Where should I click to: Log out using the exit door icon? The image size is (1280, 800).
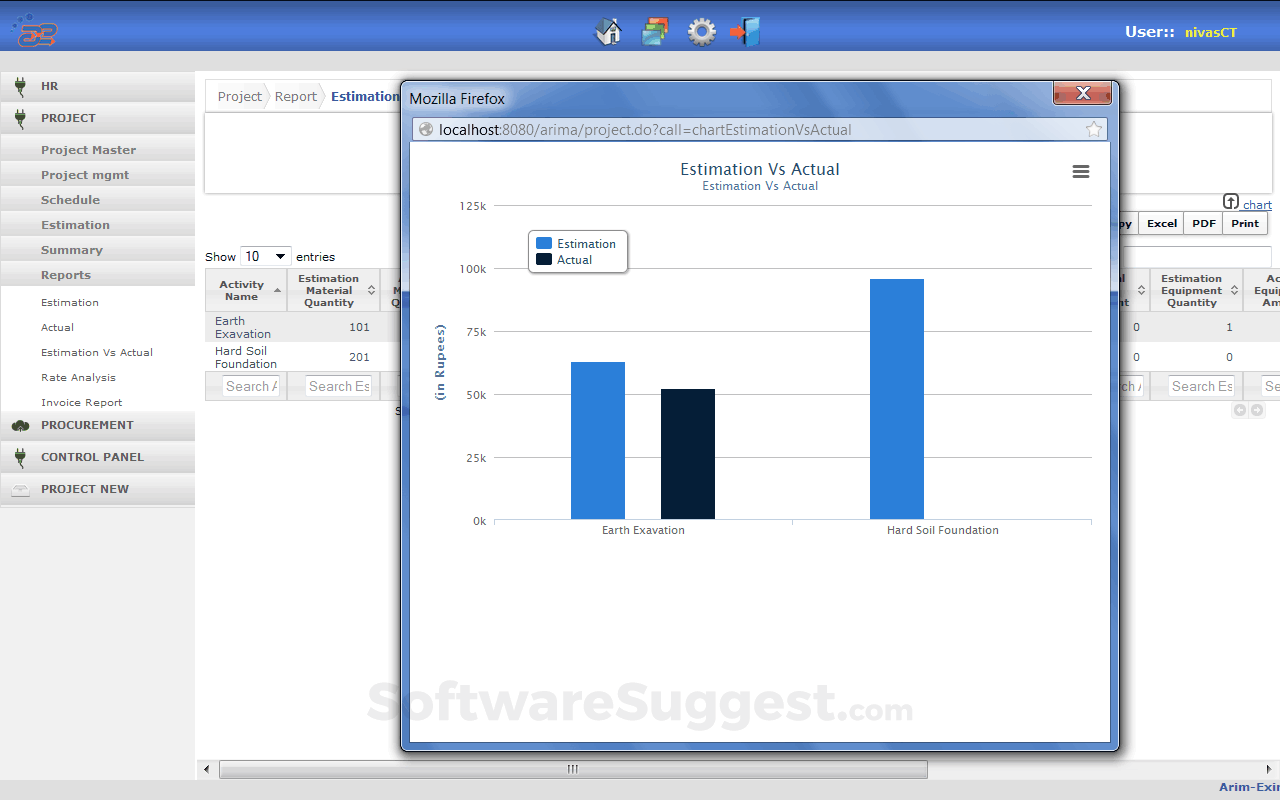coord(745,32)
